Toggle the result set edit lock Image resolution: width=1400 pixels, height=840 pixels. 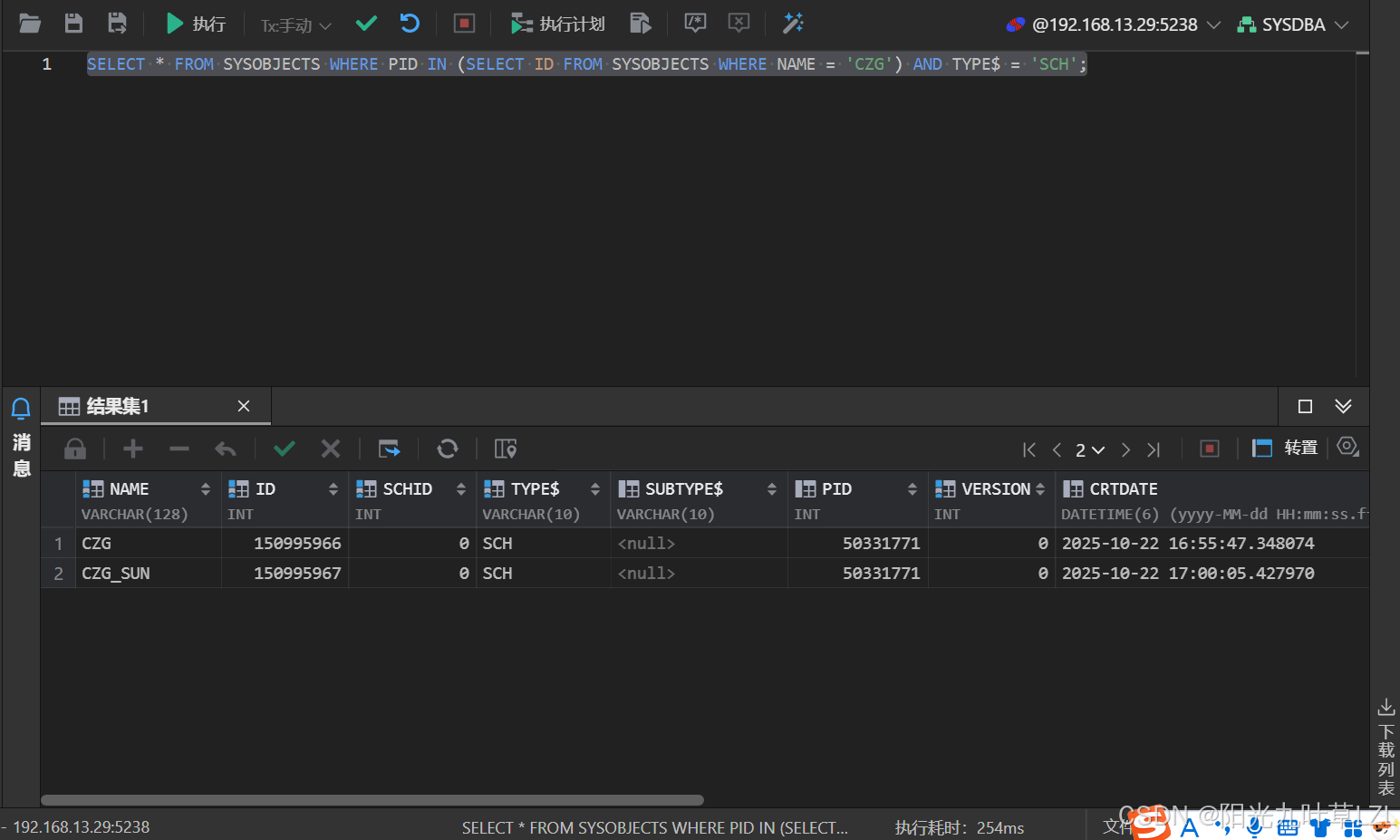pyautogui.click(x=75, y=449)
